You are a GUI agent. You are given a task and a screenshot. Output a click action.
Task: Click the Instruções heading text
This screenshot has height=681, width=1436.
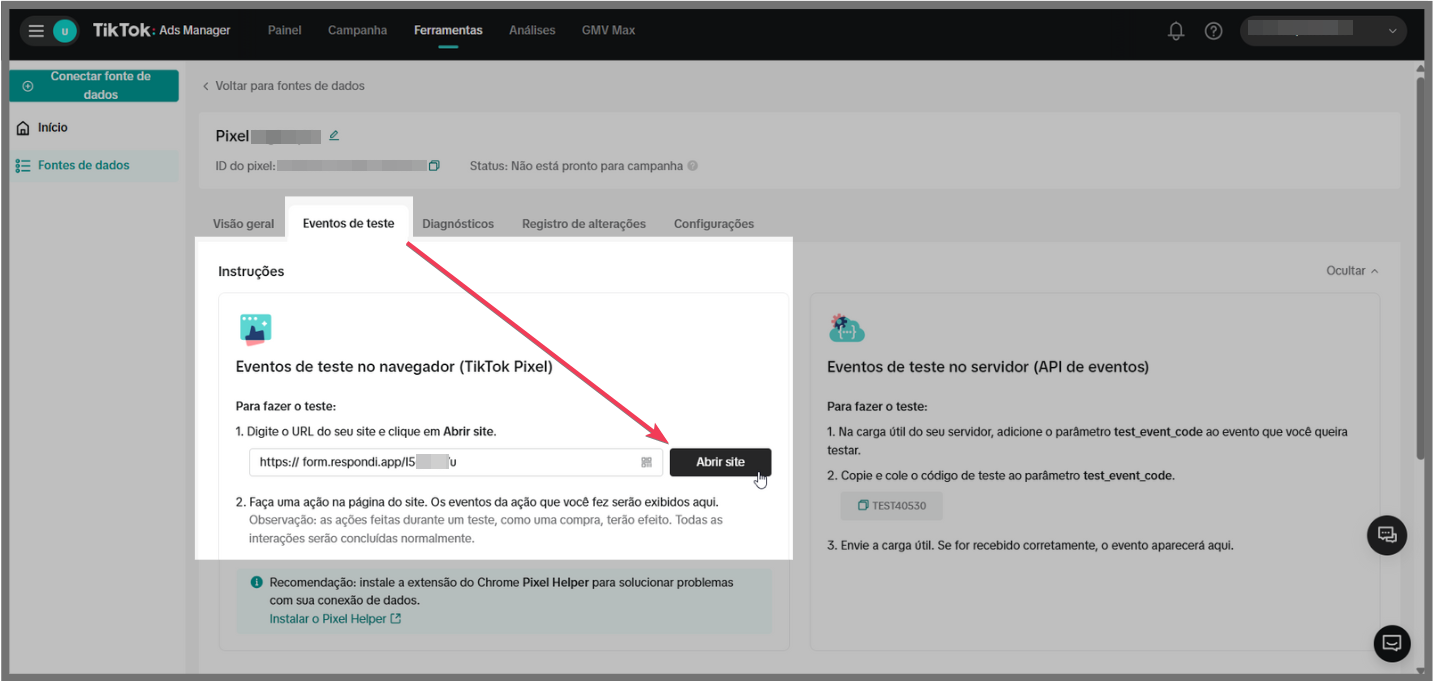point(251,271)
